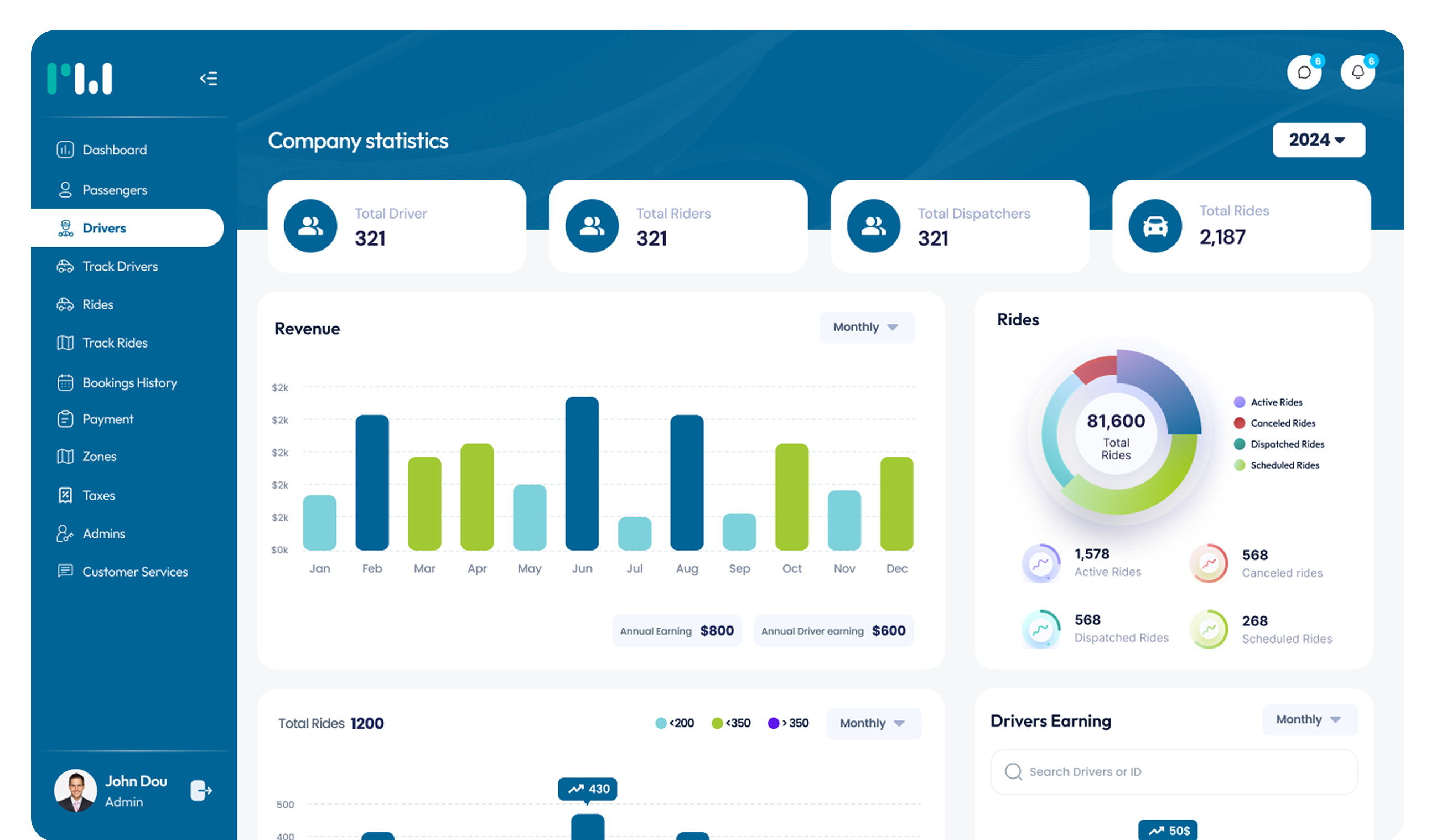The image size is (1431, 840).
Task: Click the Search Drivers or ID field
Action: point(1173,772)
